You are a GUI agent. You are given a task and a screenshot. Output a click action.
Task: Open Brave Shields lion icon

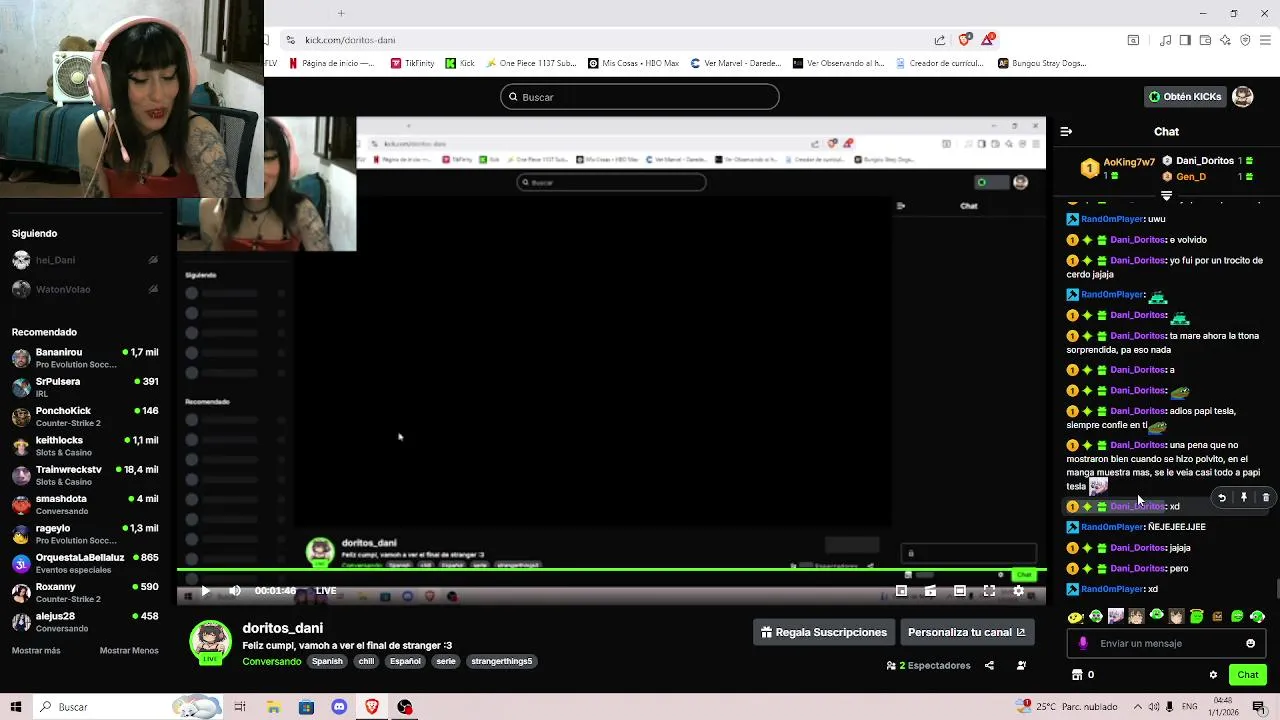964,40
